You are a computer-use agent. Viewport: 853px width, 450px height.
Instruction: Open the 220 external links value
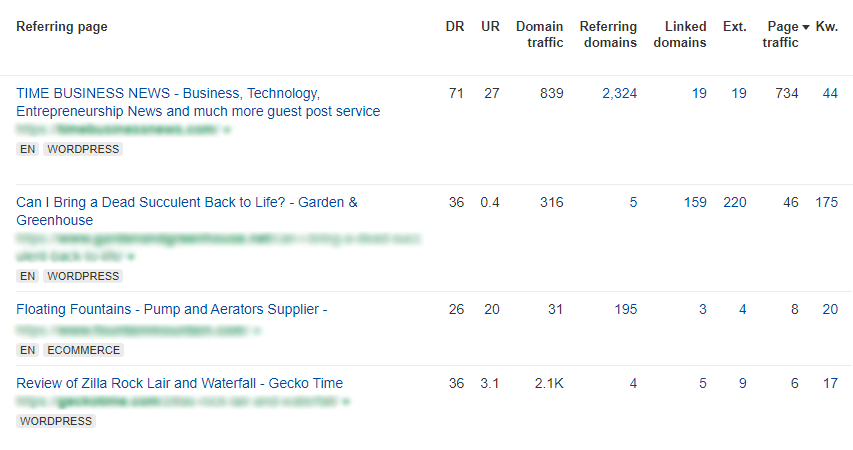click(x=735, y=202)
